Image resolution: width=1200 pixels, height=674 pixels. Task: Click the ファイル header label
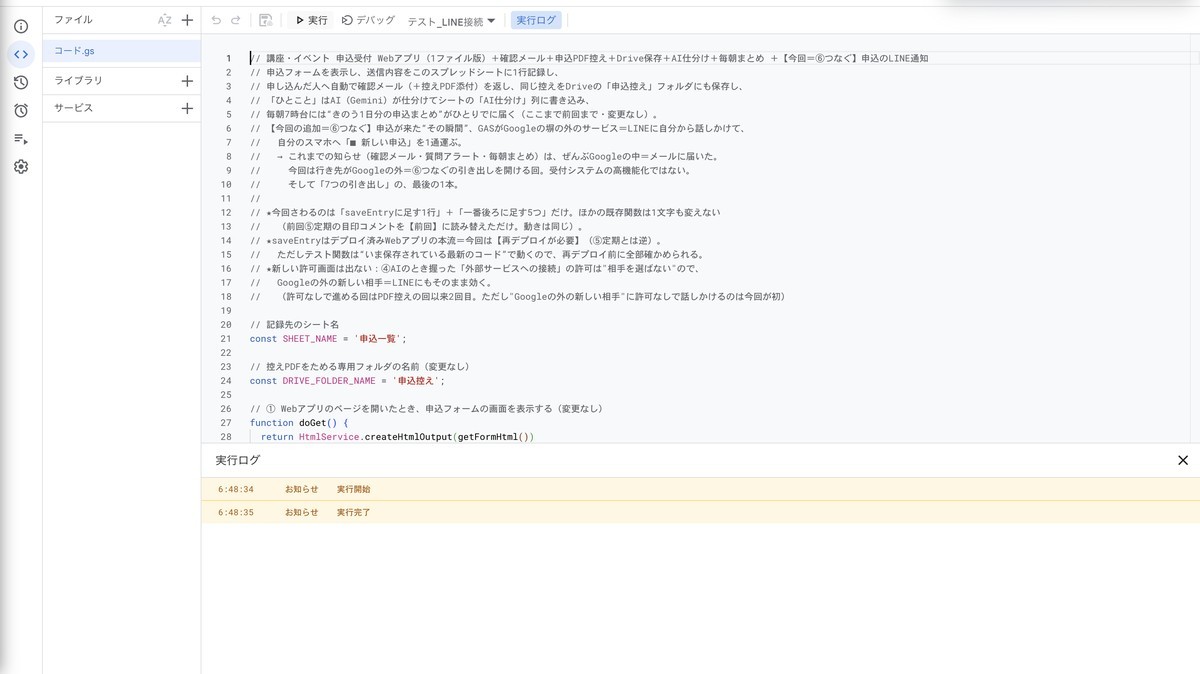[73, 20]
